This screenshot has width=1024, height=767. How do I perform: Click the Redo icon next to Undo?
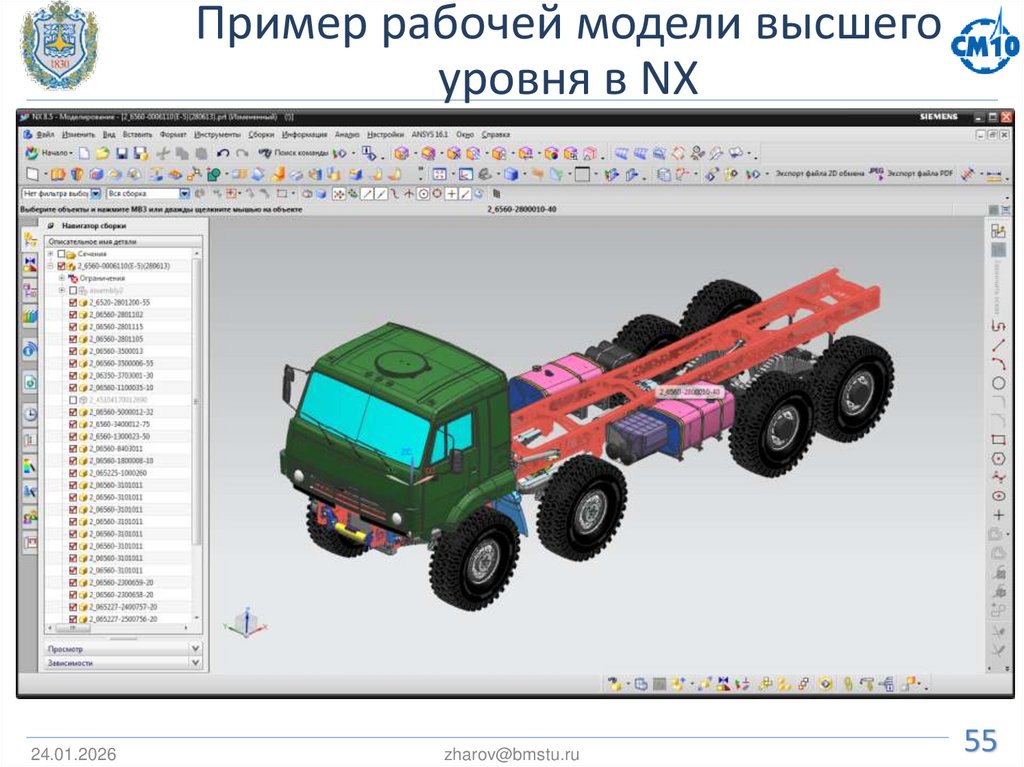click(240, 152)
